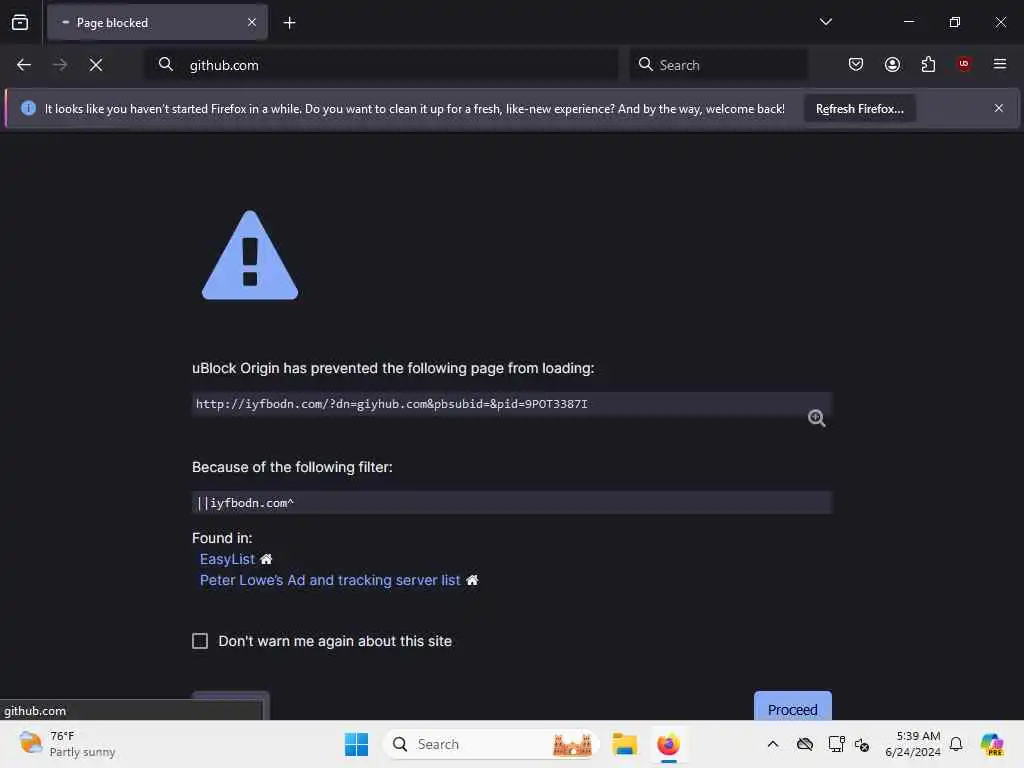Expand the hidden system tray icons

pos(773,744)
